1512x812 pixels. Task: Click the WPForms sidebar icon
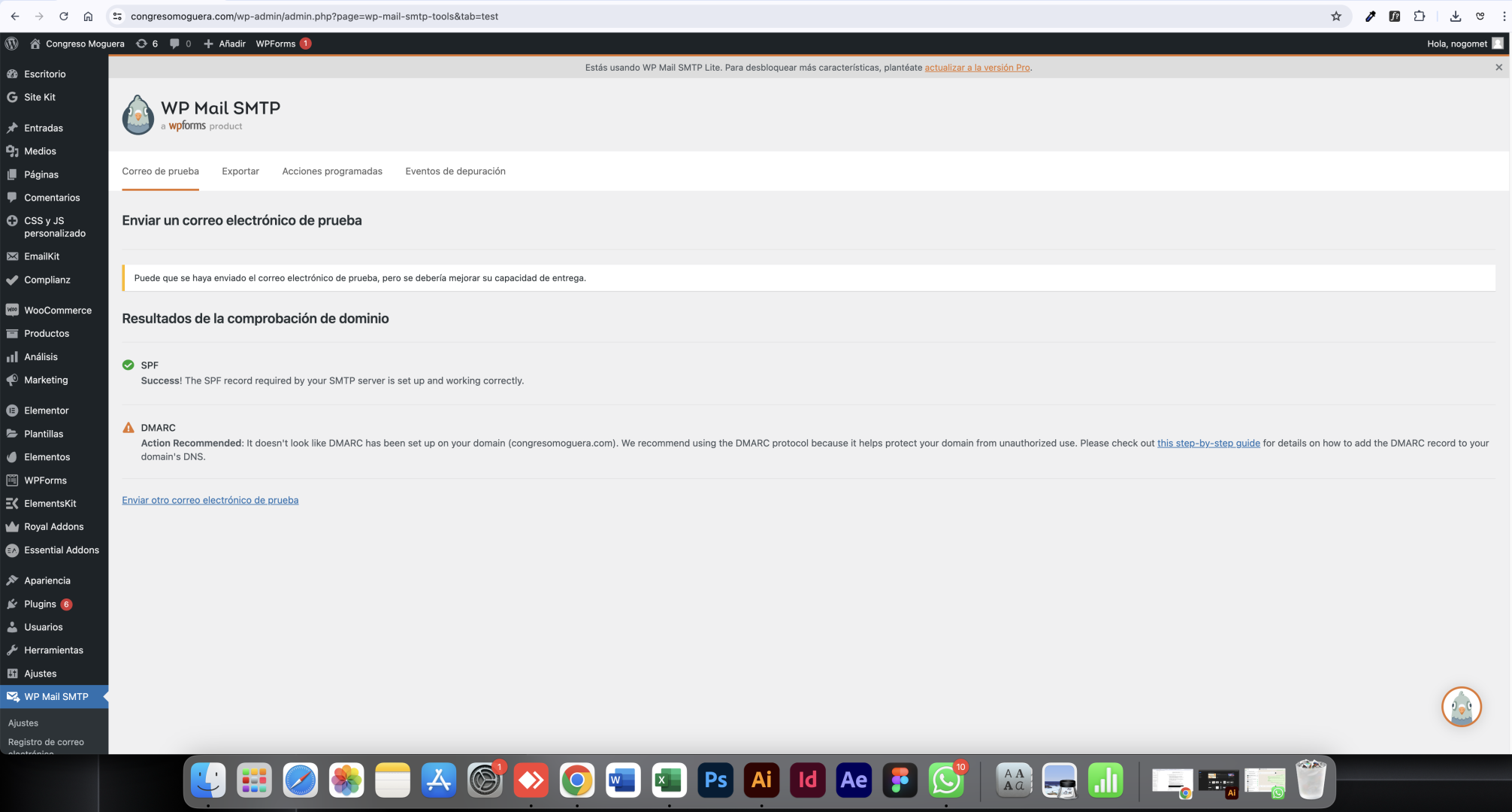pyautogui.click(x=12, y=480)
